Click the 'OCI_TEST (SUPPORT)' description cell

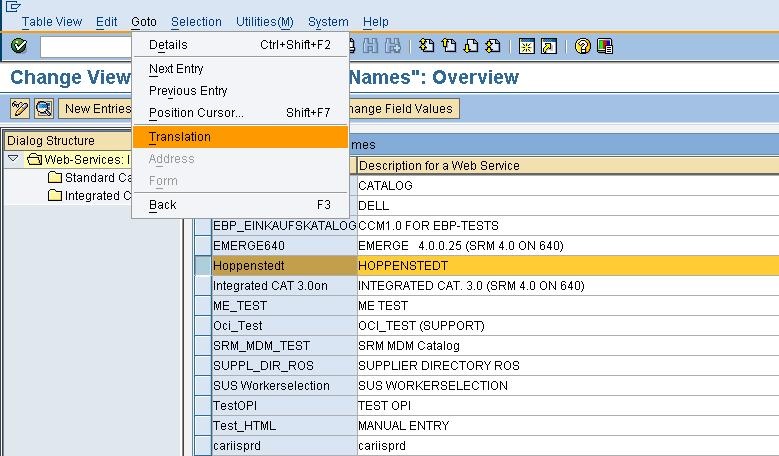[568, 325]
